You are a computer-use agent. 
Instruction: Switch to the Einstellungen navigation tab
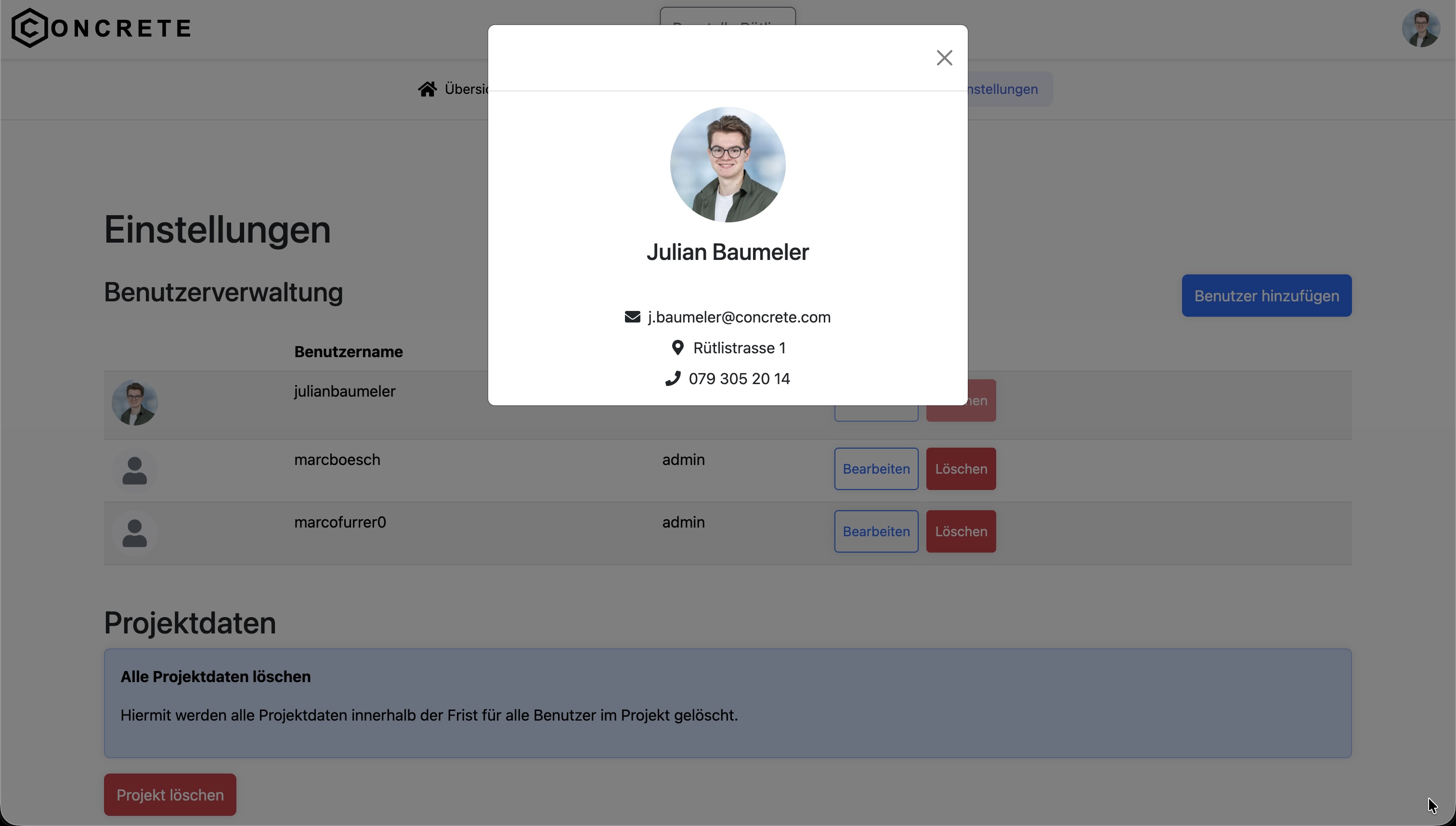1002,89
